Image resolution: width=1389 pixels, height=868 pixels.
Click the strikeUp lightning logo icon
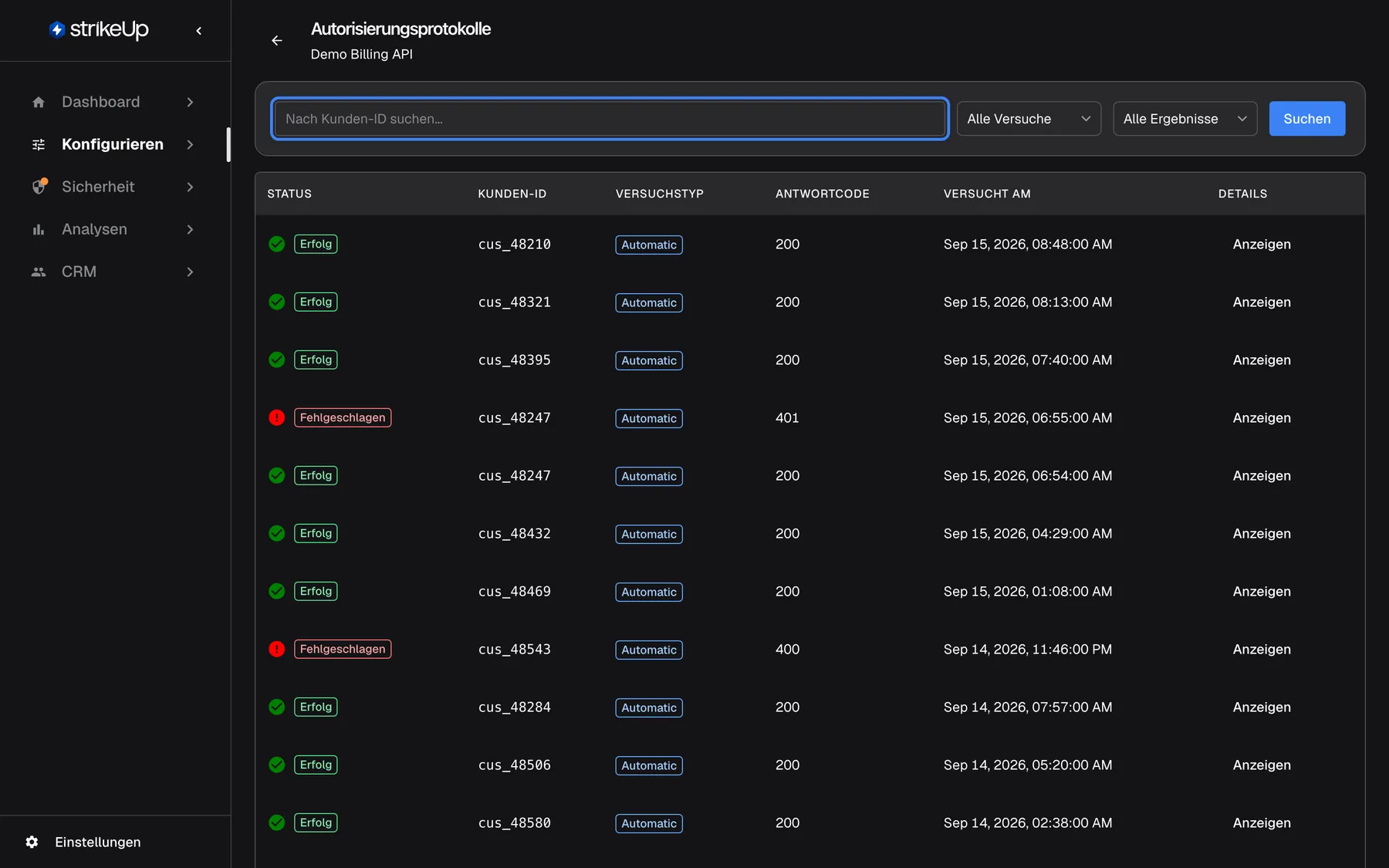[57, 29]
